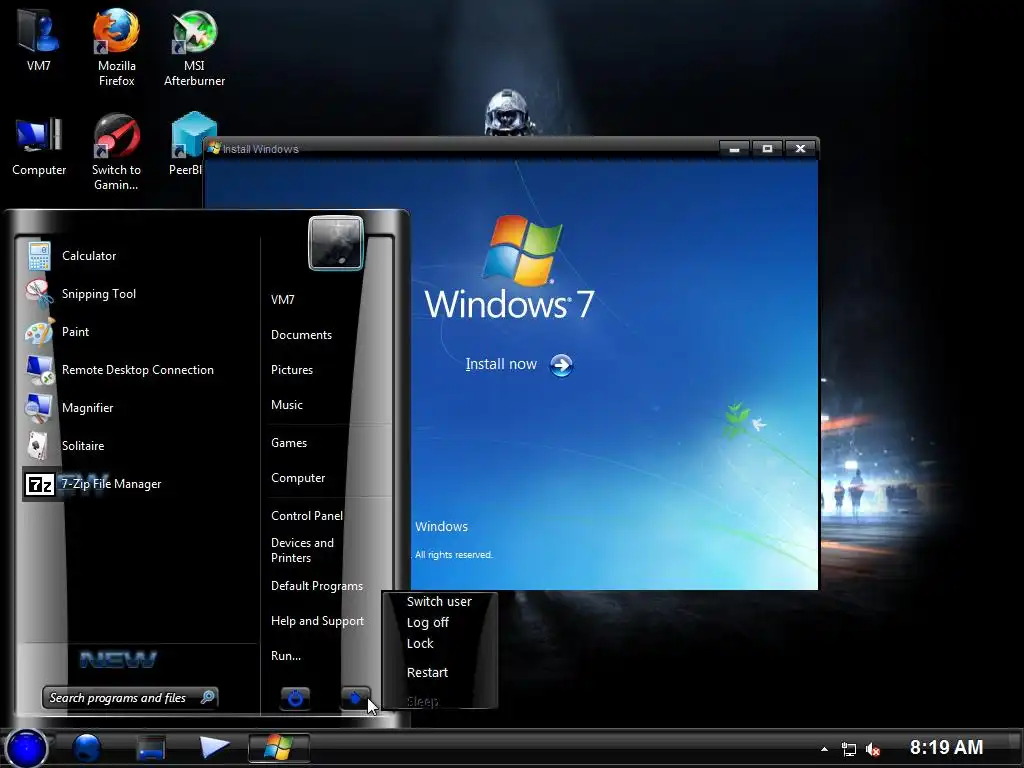Click the Start orb on the taskbar
Screen dimensions: 1024x768
pyautogui.click(x=27, y=748)
